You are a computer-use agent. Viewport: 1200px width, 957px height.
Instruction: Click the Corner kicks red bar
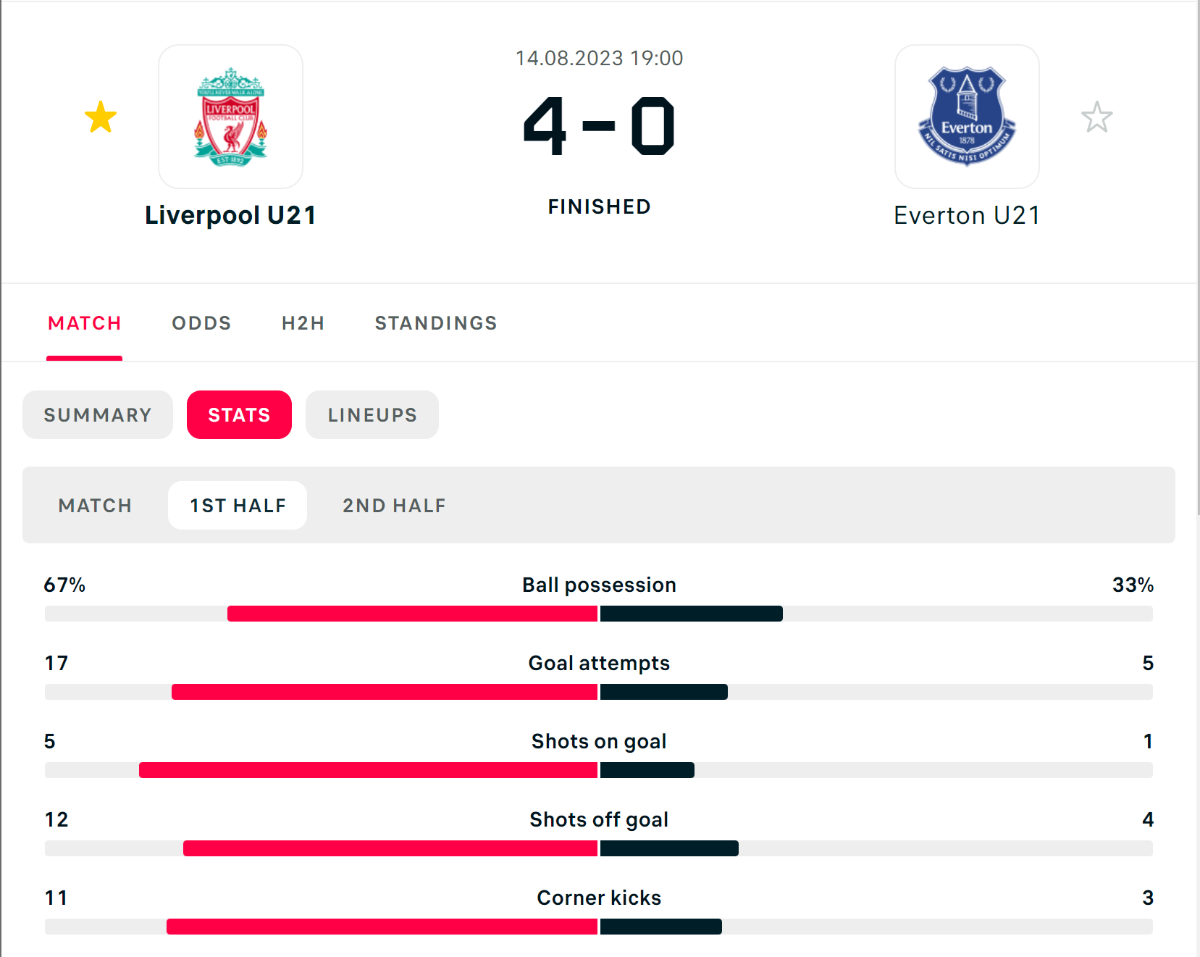pyautogui.click(x=382, y=927)
